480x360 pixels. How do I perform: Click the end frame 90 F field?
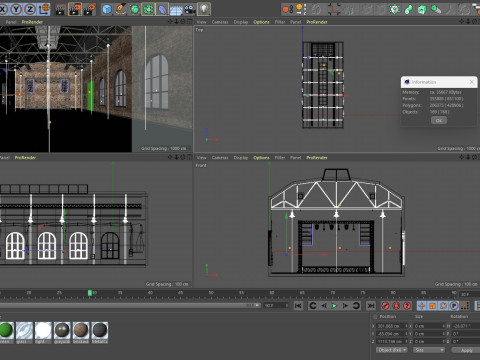point(276,305)
